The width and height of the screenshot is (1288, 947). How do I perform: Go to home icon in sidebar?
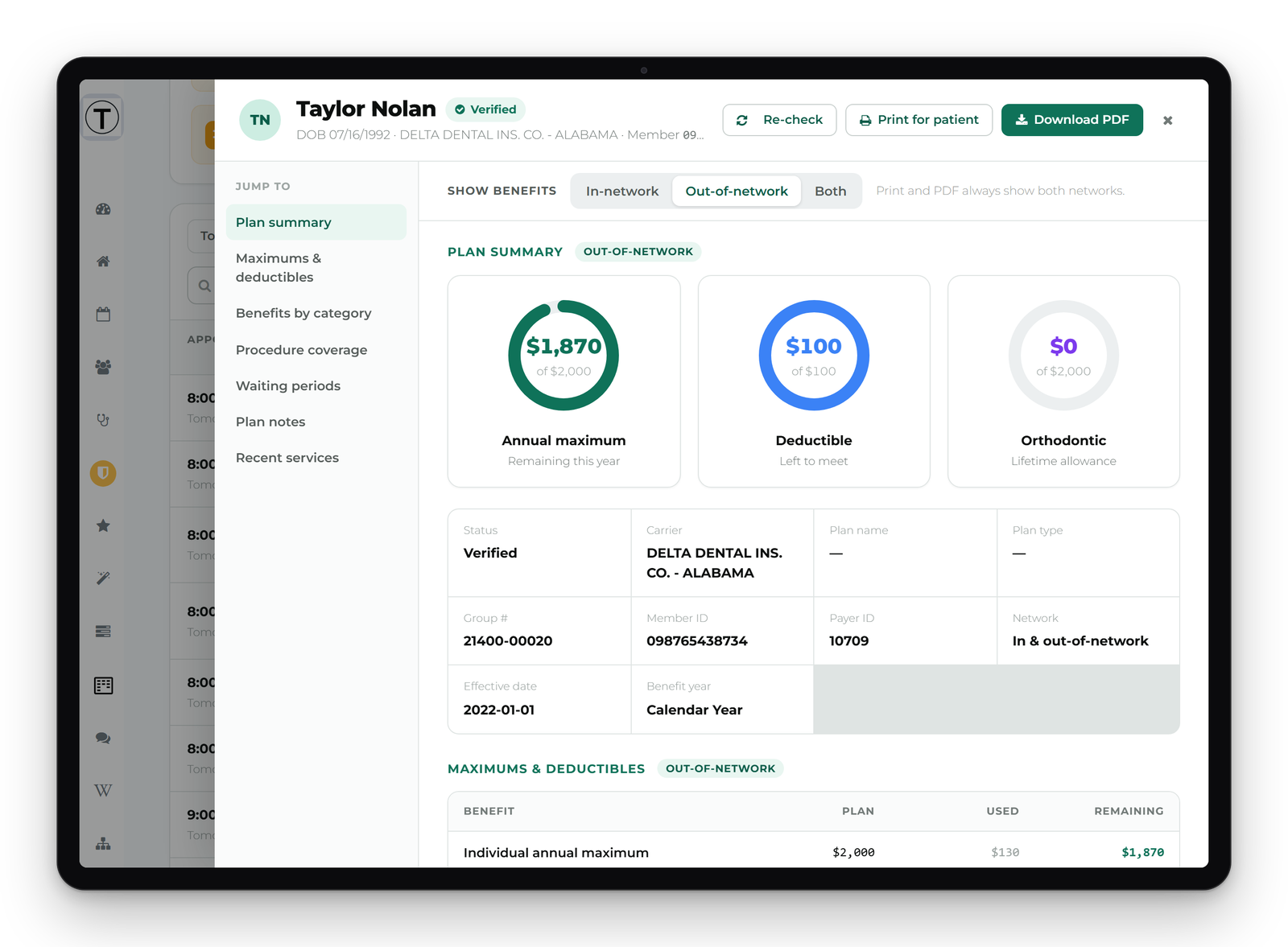pyautogui.click(x=103, y=261)
